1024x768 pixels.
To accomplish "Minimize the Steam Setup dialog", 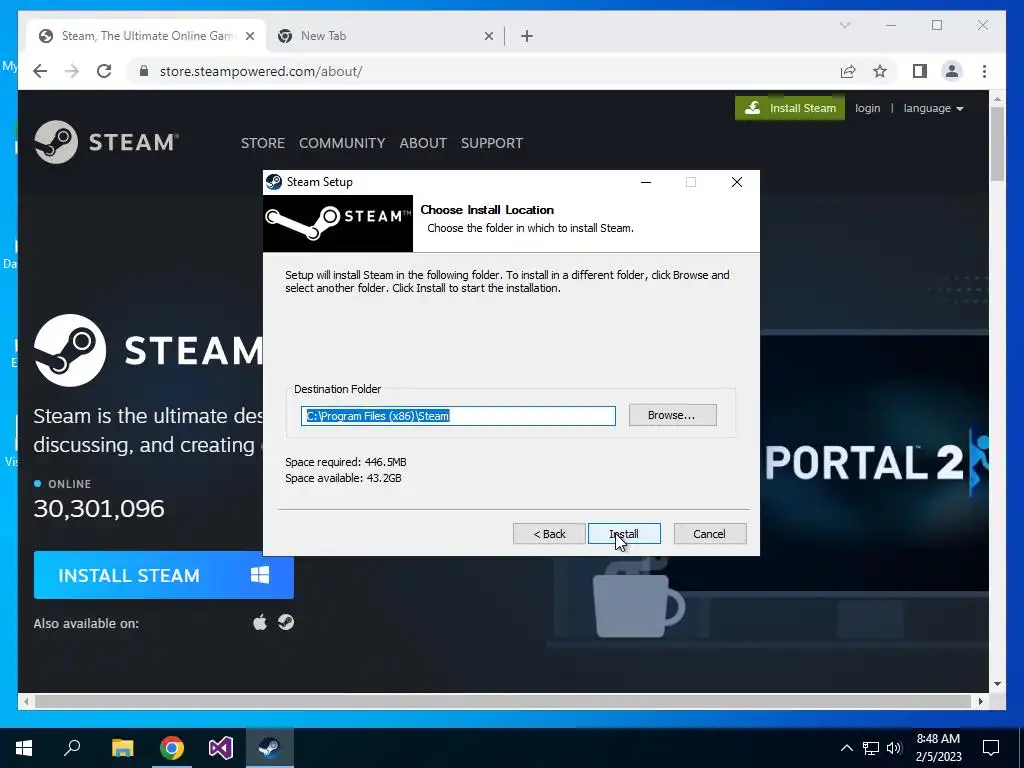I will click(x=646, y=182).
